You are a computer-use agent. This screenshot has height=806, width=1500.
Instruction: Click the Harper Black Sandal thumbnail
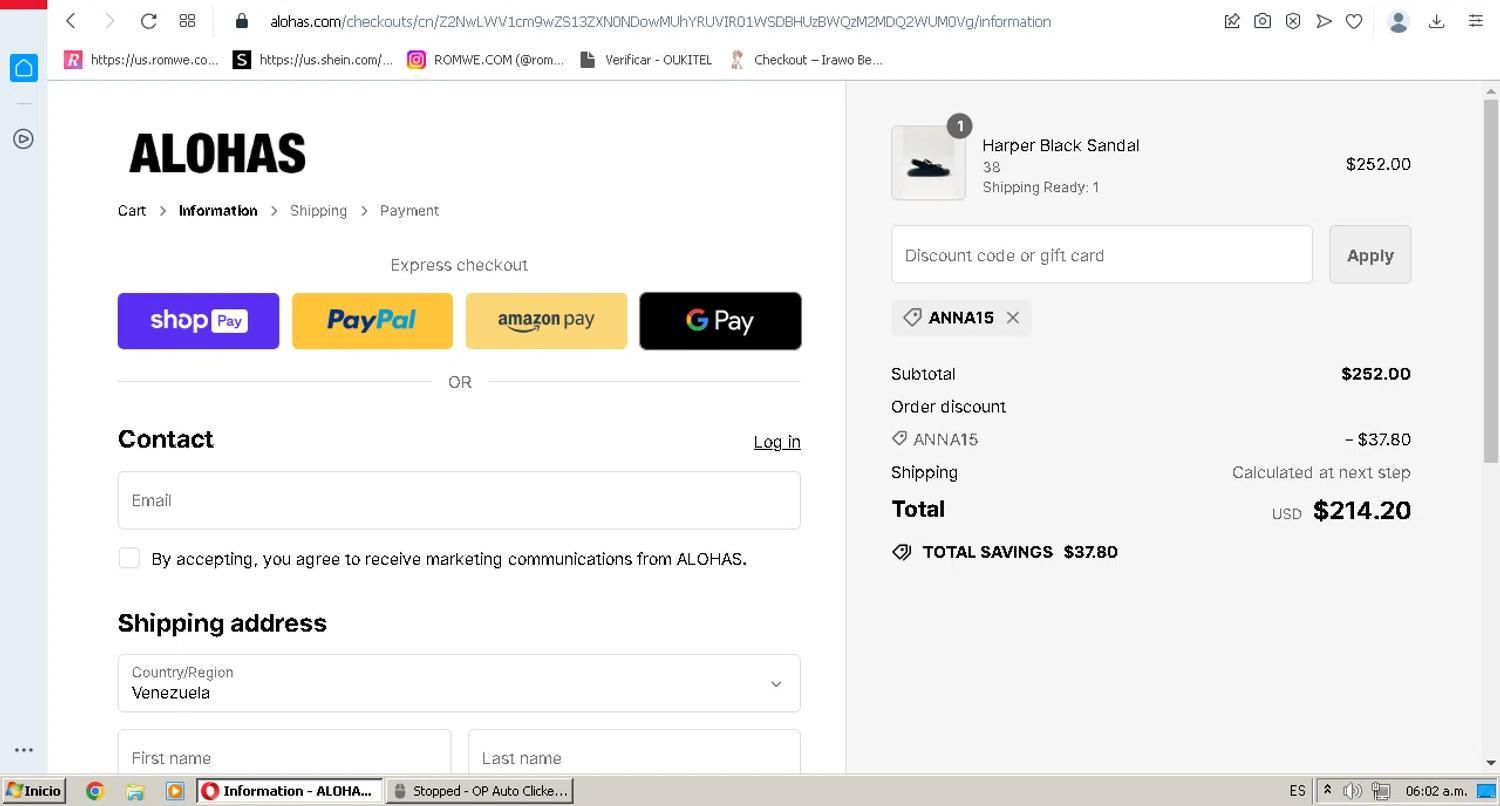928,163
